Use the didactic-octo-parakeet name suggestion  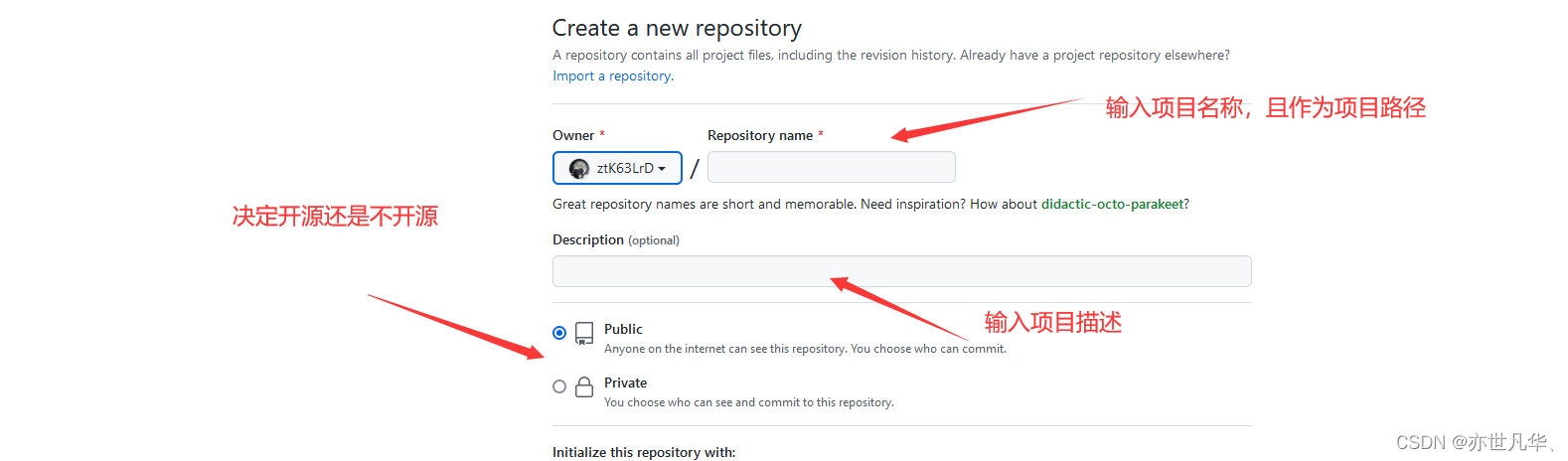click(x=1112, y=204)
